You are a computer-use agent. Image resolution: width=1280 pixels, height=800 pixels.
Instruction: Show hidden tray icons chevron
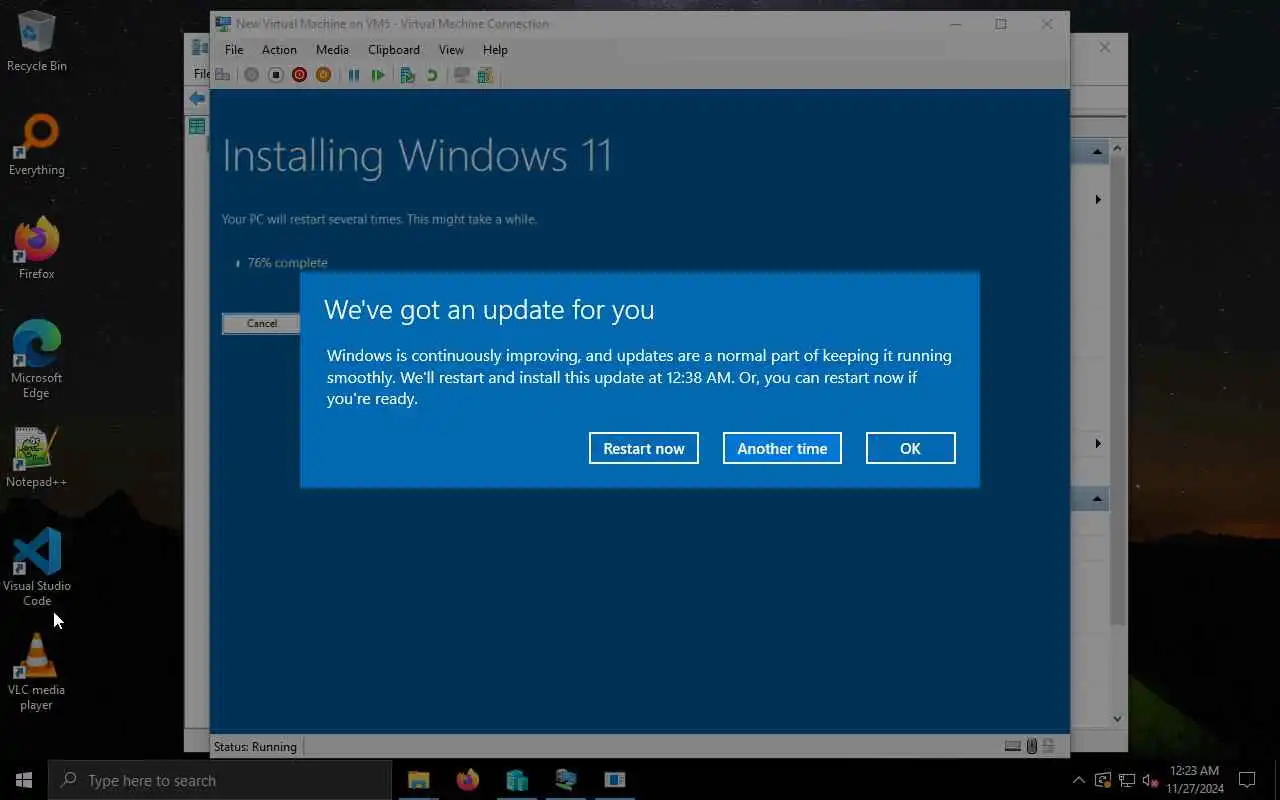[1078, 780]
